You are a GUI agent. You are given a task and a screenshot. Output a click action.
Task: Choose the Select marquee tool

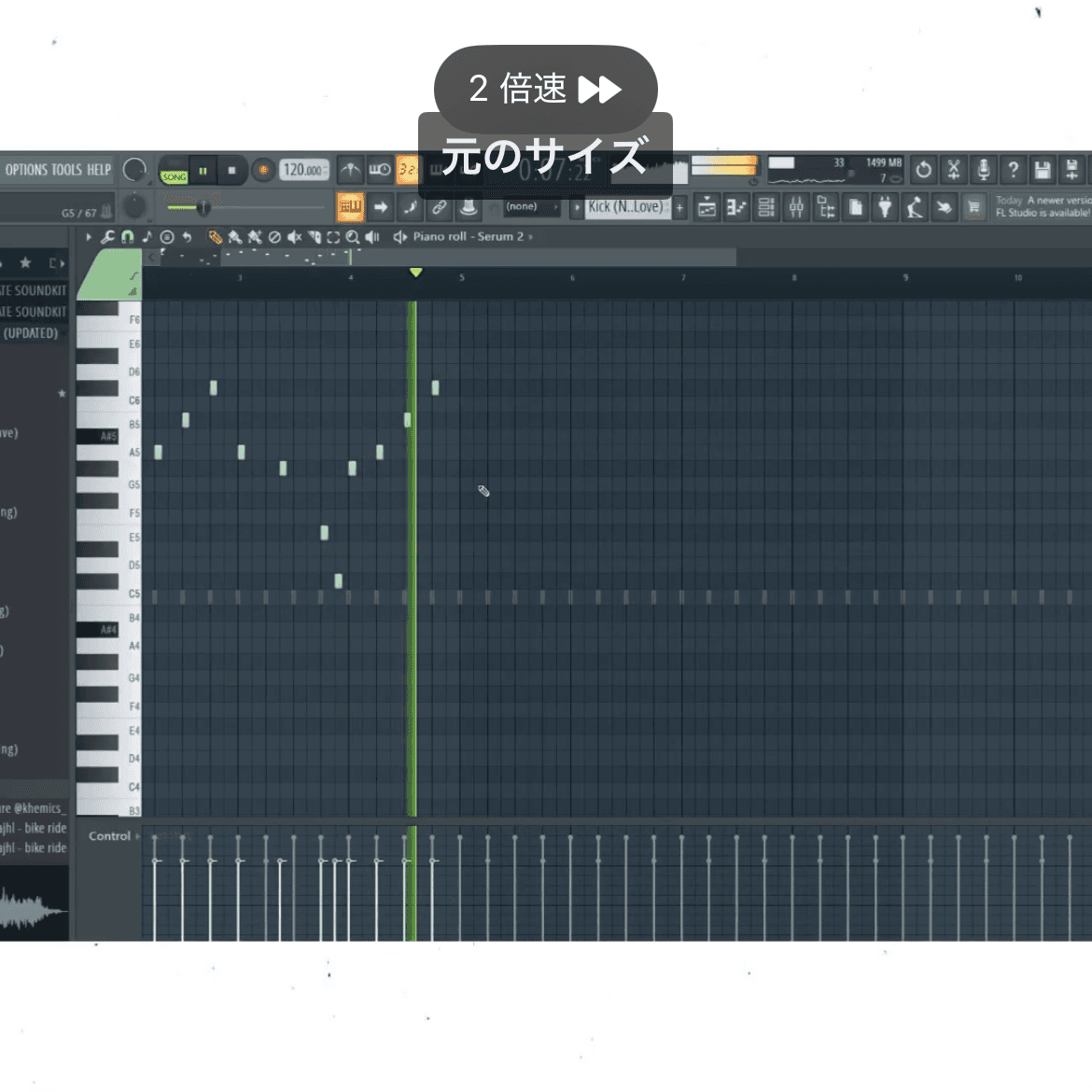(x=333, y=237)
